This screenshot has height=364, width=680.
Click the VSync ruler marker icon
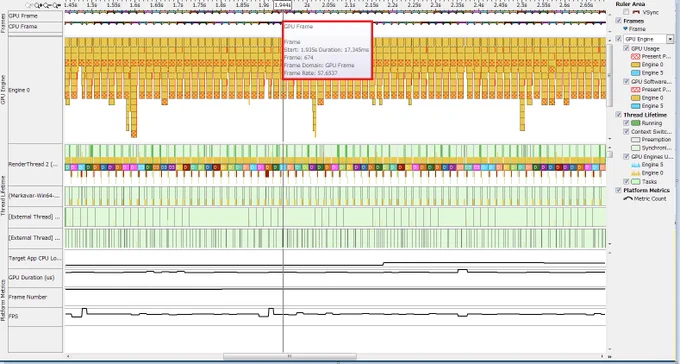(637, 13)
